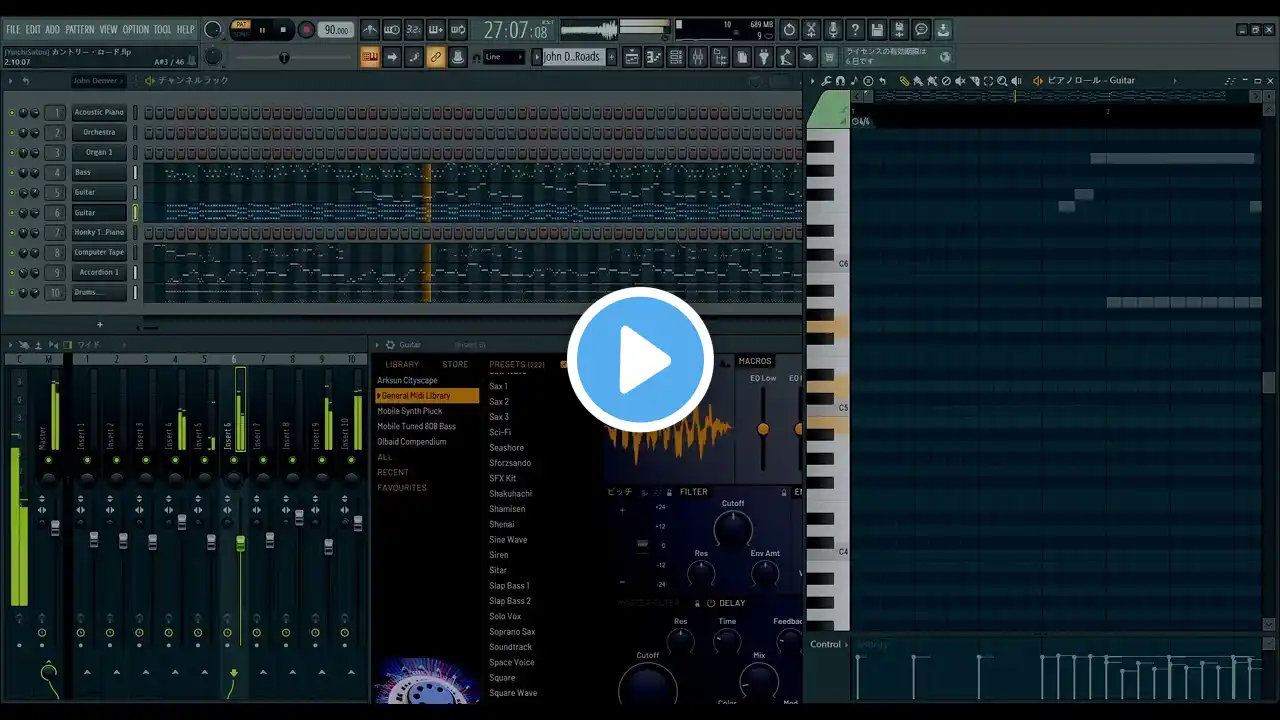Click the add channel plus button

pyautogui.click(x=99, y=325)
